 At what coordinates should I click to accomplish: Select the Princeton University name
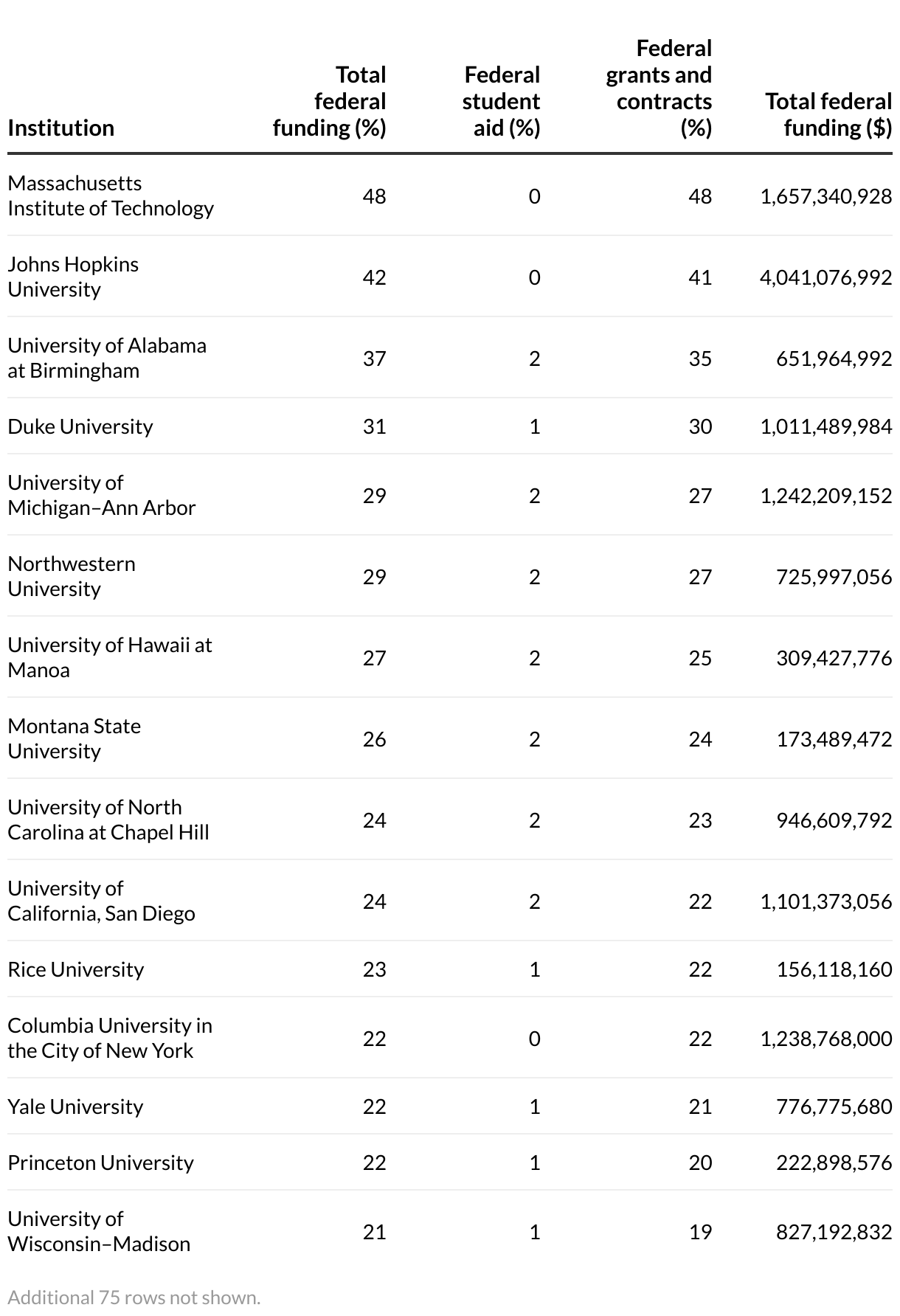100,1163
